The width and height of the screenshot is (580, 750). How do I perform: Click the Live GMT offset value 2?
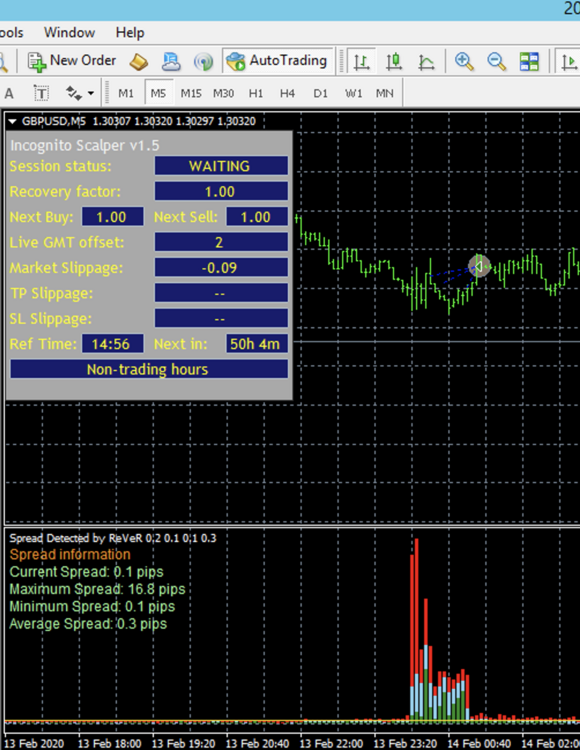click(221, 242)
